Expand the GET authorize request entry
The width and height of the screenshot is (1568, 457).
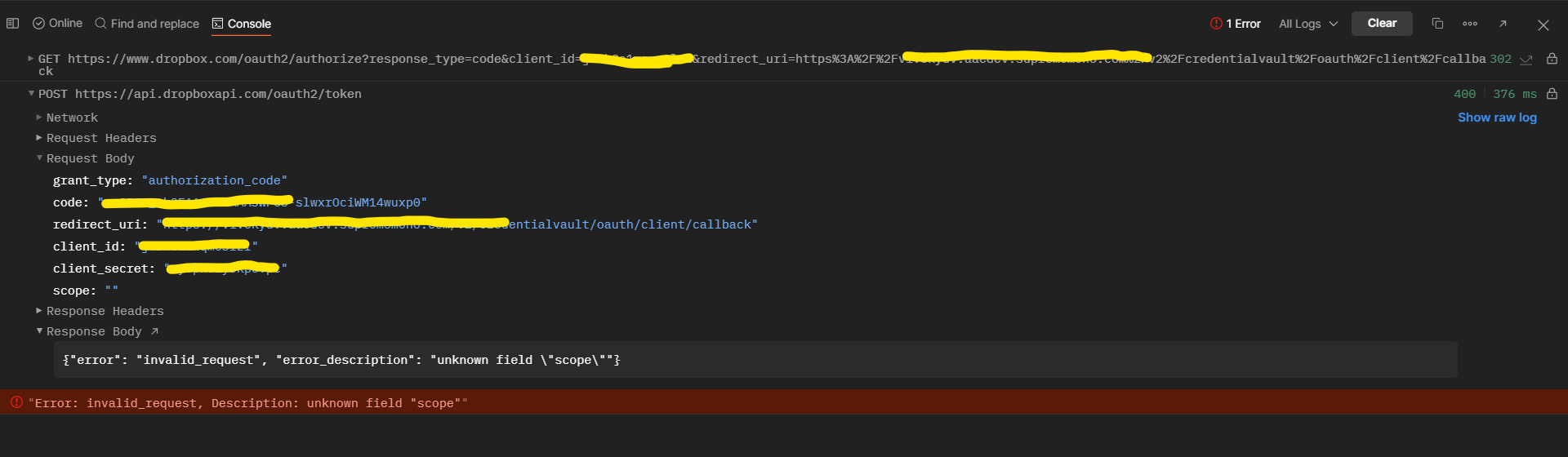[x=31, y=59]
